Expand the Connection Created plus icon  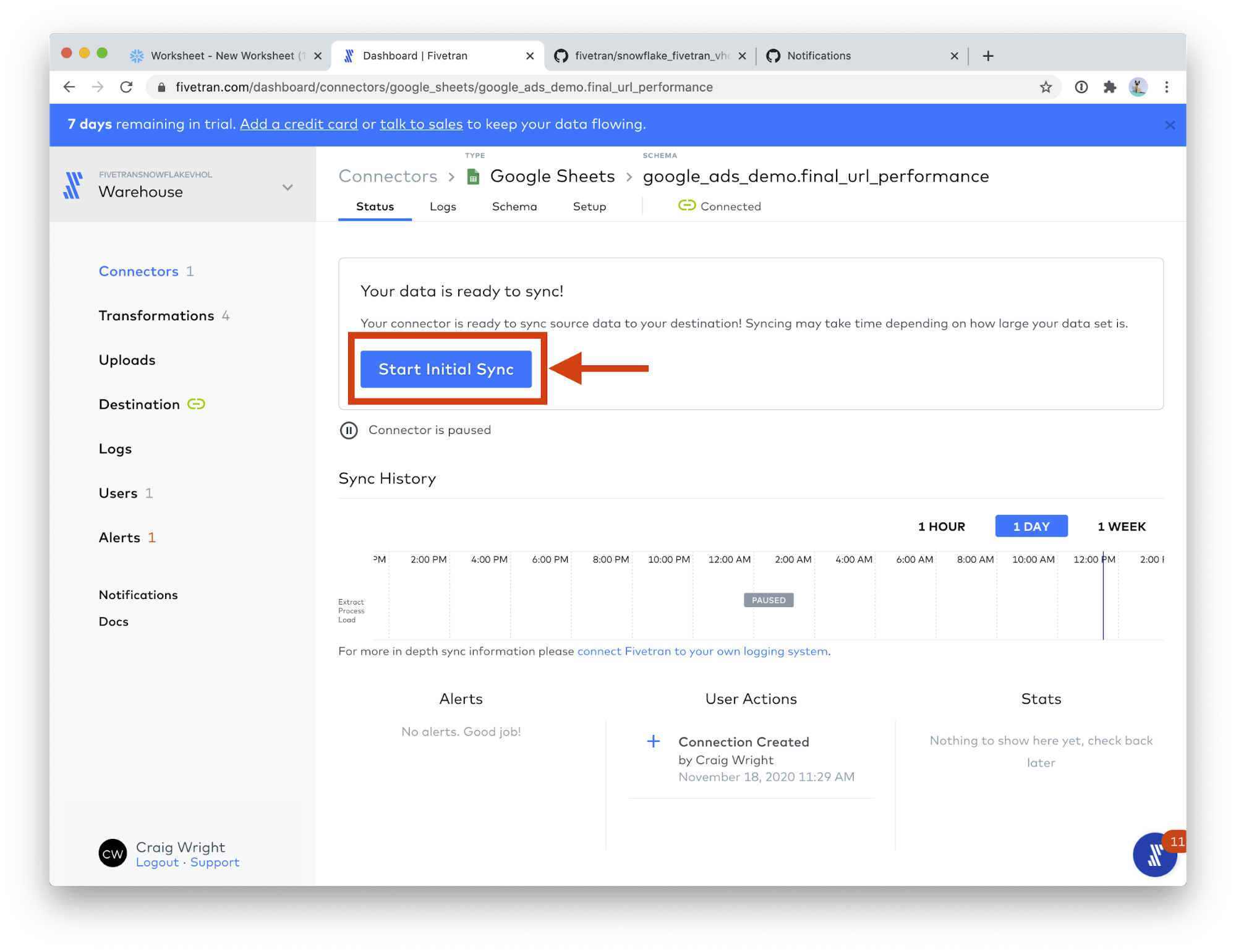coord(653,741)
